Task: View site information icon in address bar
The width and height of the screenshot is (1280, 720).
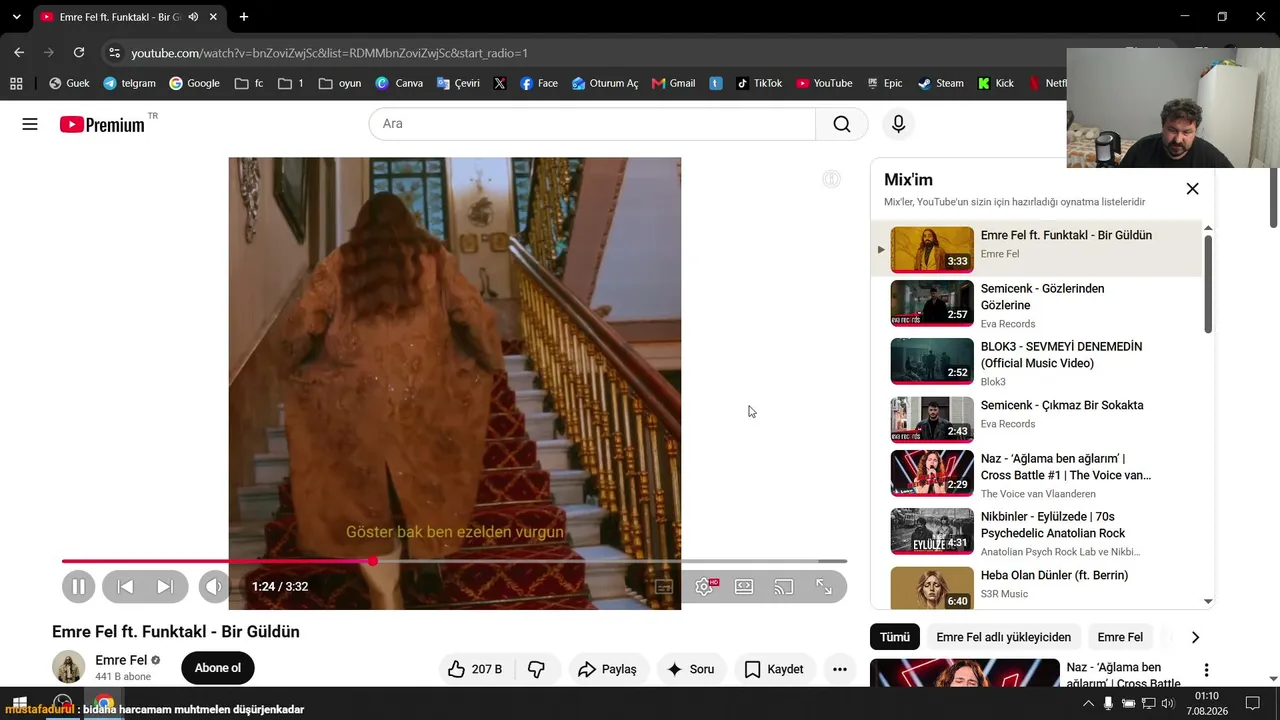Action: (114, 53)
